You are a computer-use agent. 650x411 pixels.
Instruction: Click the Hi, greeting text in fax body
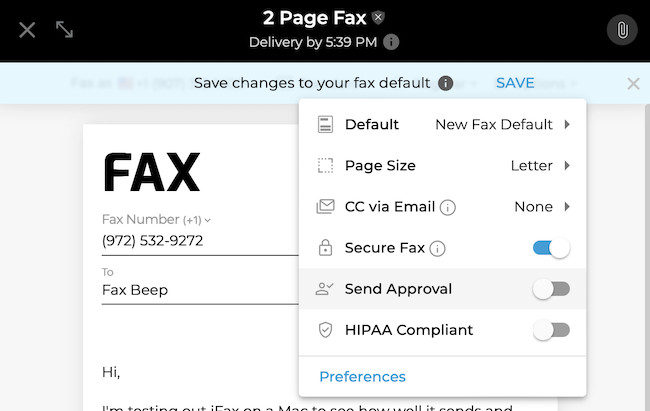tap(111, 372)
